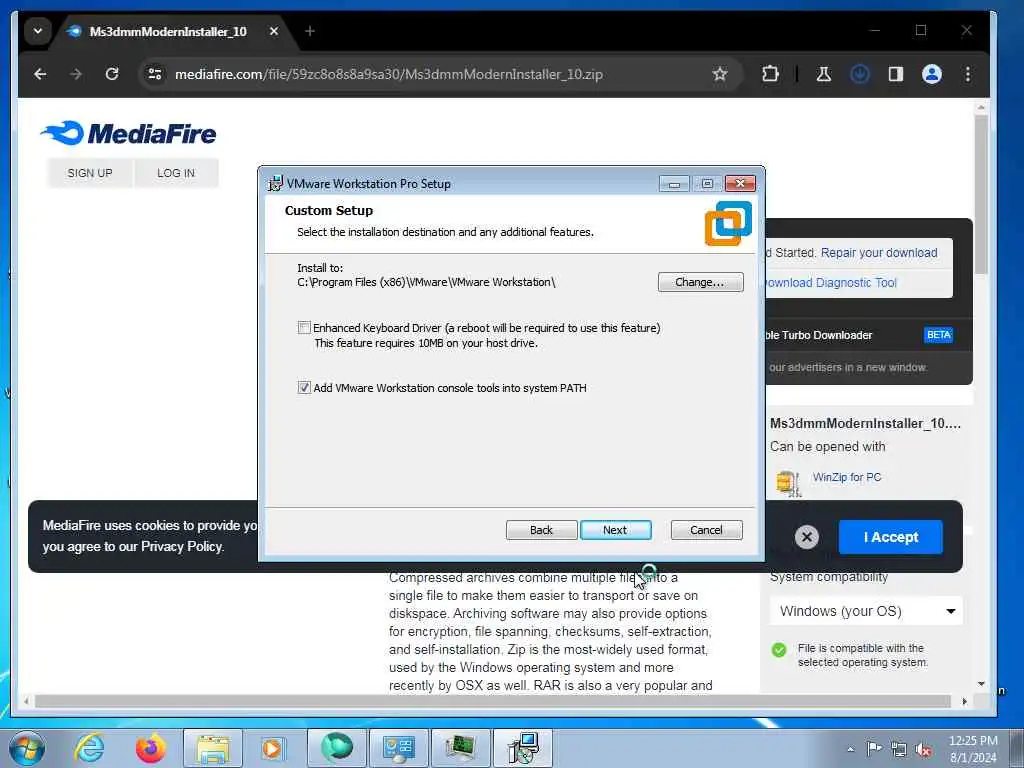Open a new browser tab
This screenshot has width=1024, height=768.
(310, 31)
